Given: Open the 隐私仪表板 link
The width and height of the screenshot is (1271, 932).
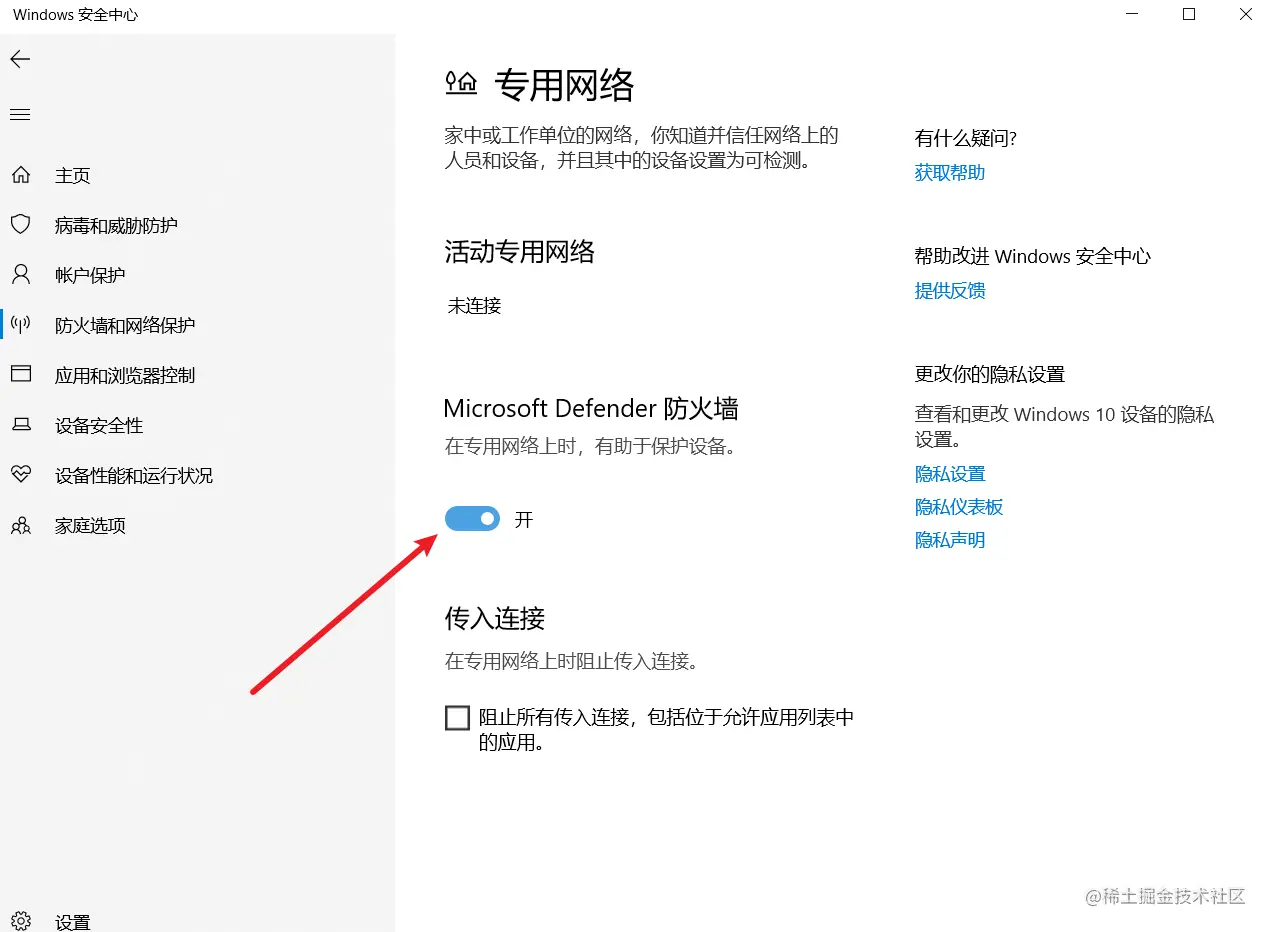Looking at the screenshot, I should pyautogui.click(x=959, y=507).
